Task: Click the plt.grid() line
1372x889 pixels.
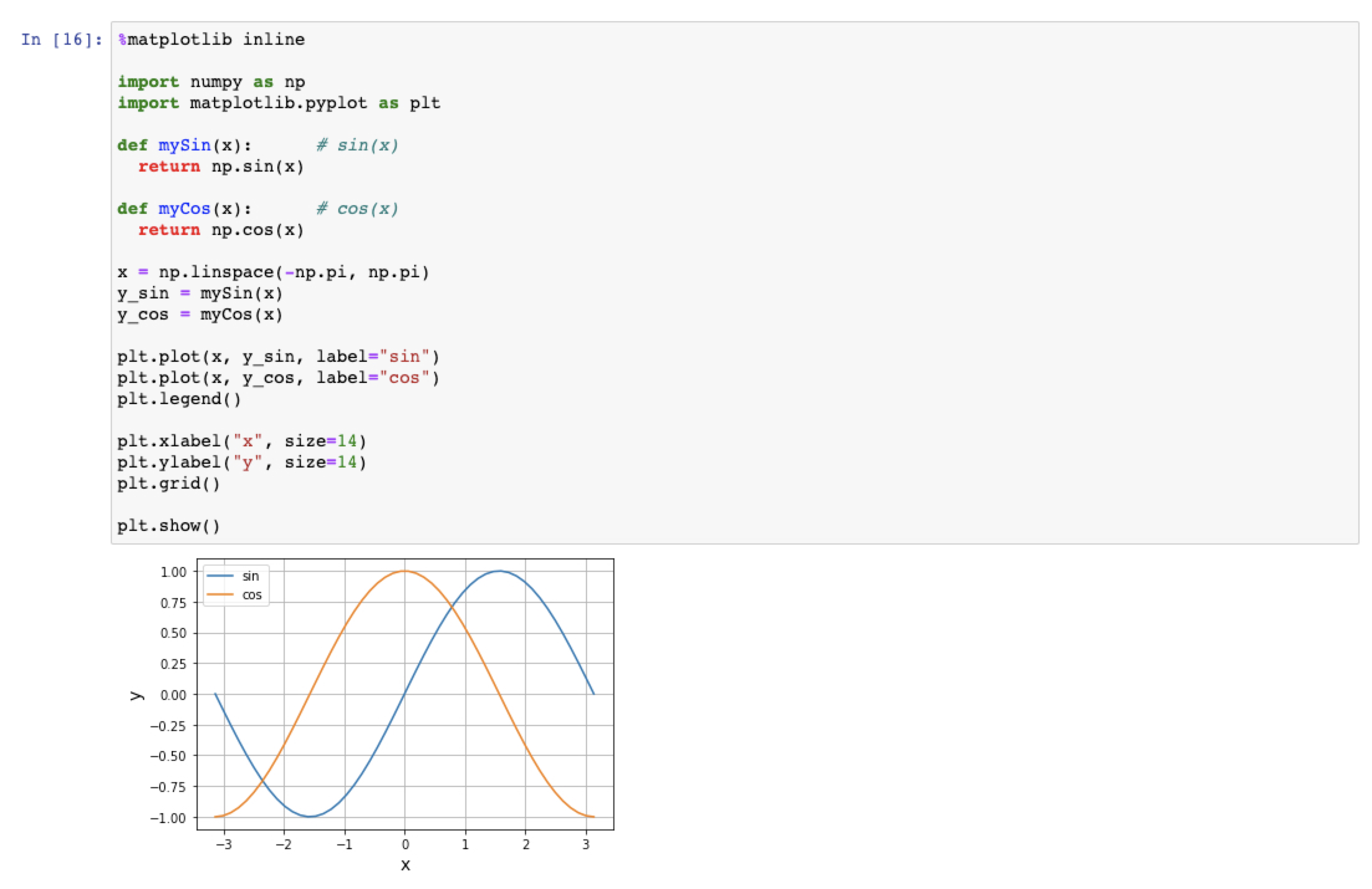Action: tap(169, 484)
